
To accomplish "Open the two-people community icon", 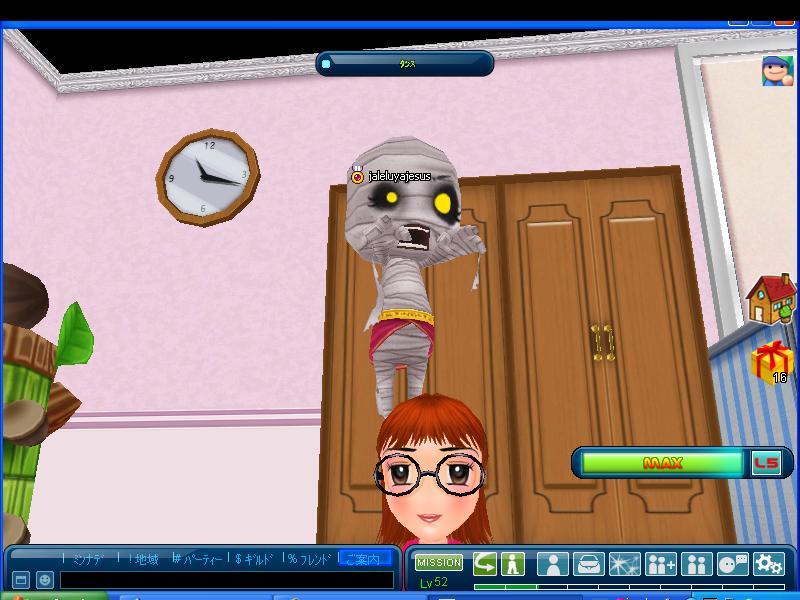I will 696,564.
